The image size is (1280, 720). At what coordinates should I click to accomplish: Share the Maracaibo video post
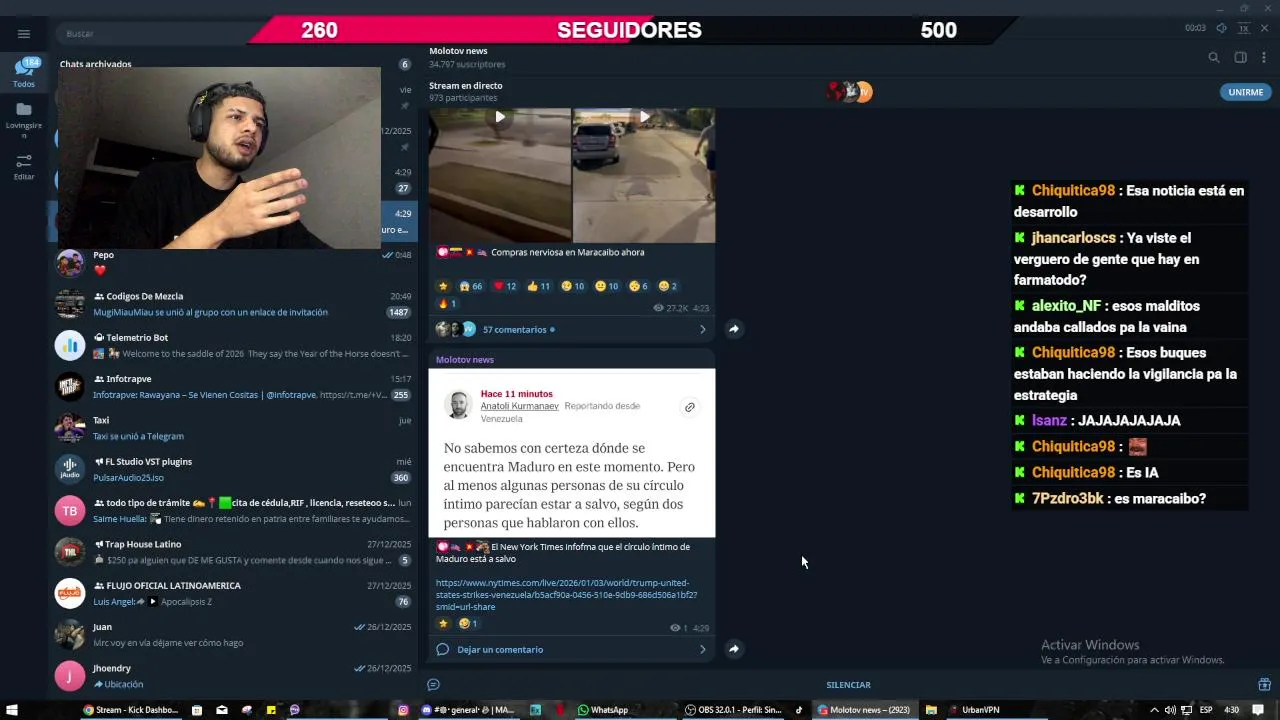[x=733, y=329]
